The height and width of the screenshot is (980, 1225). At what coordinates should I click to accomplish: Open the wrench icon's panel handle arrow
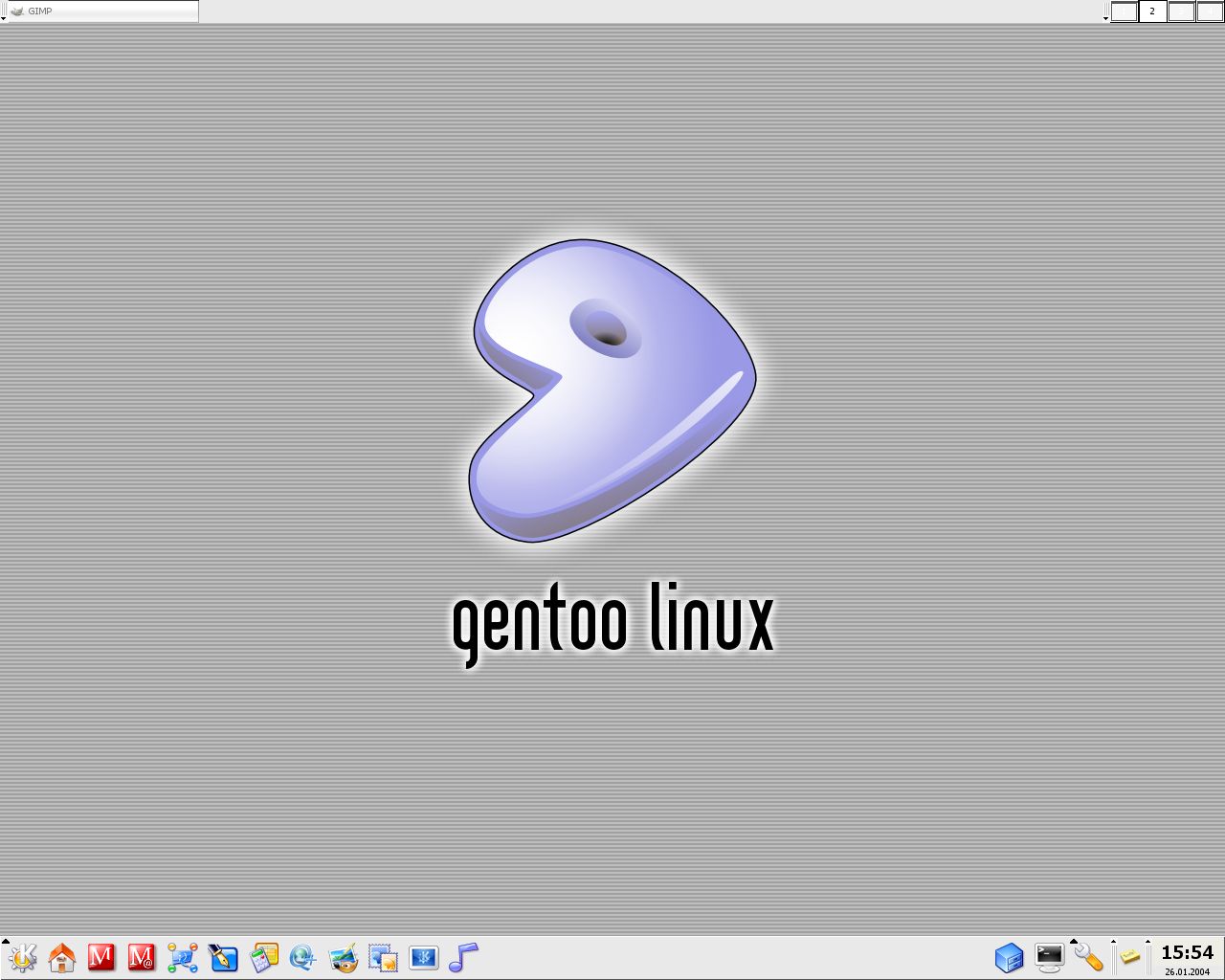tap(1073, 942)
